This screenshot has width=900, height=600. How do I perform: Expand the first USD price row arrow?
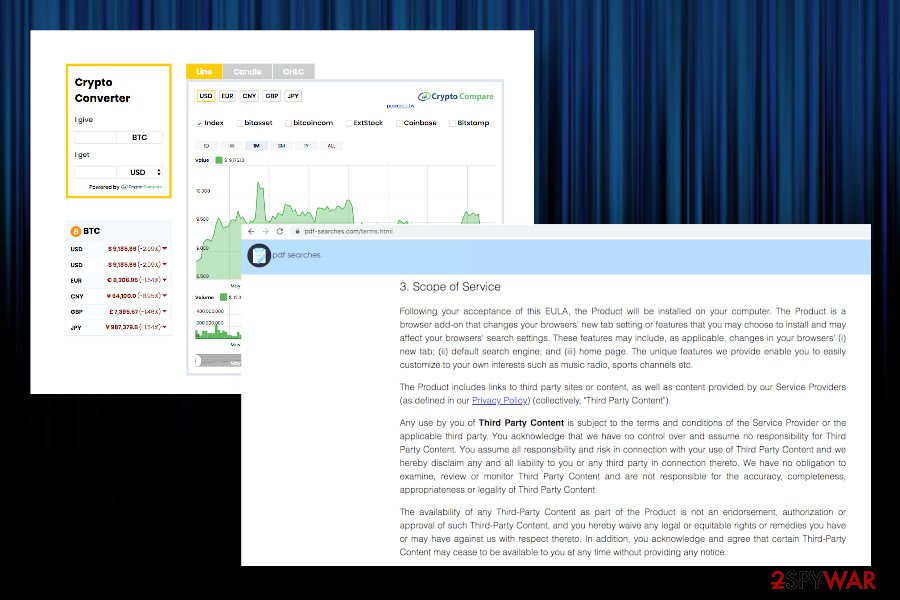pyautogui.click(x=165, y=249)
